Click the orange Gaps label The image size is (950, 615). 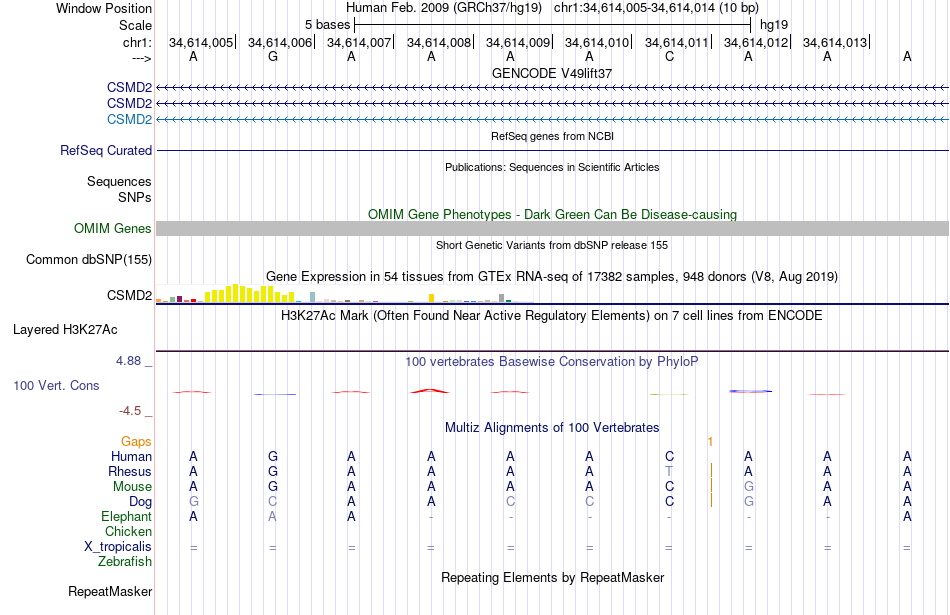pos(136,442)
